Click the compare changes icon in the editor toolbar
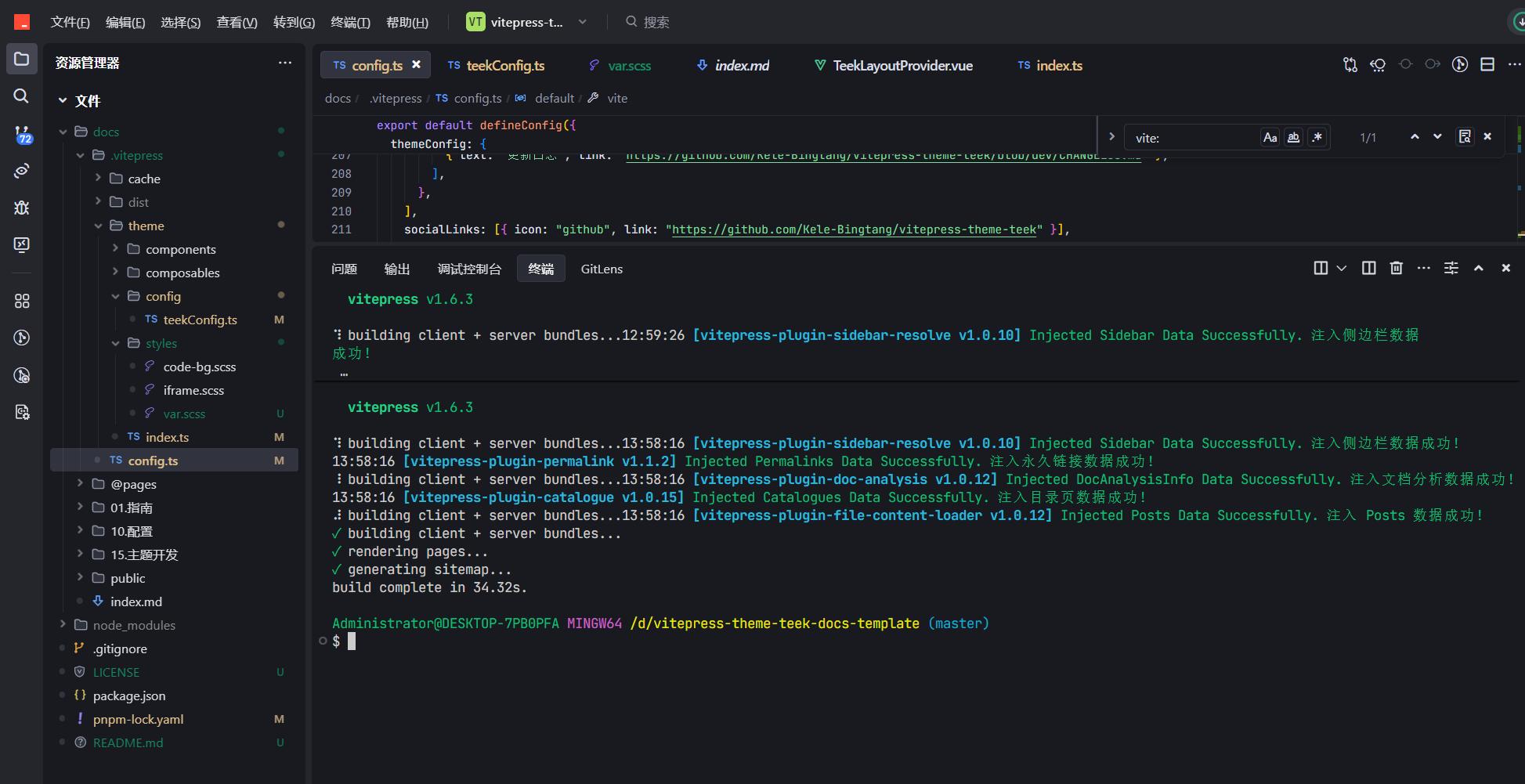 (x=1350, y=65)
